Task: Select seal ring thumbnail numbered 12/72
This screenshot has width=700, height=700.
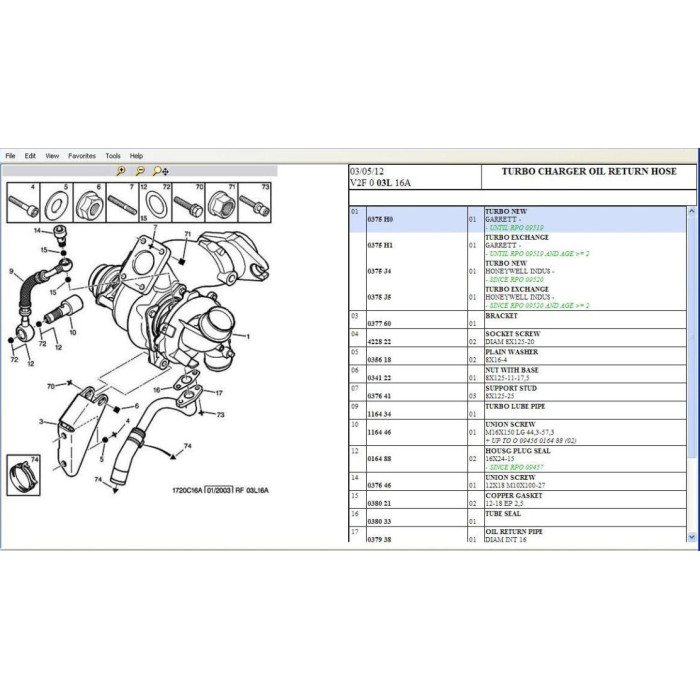Action: coord(155,202)
